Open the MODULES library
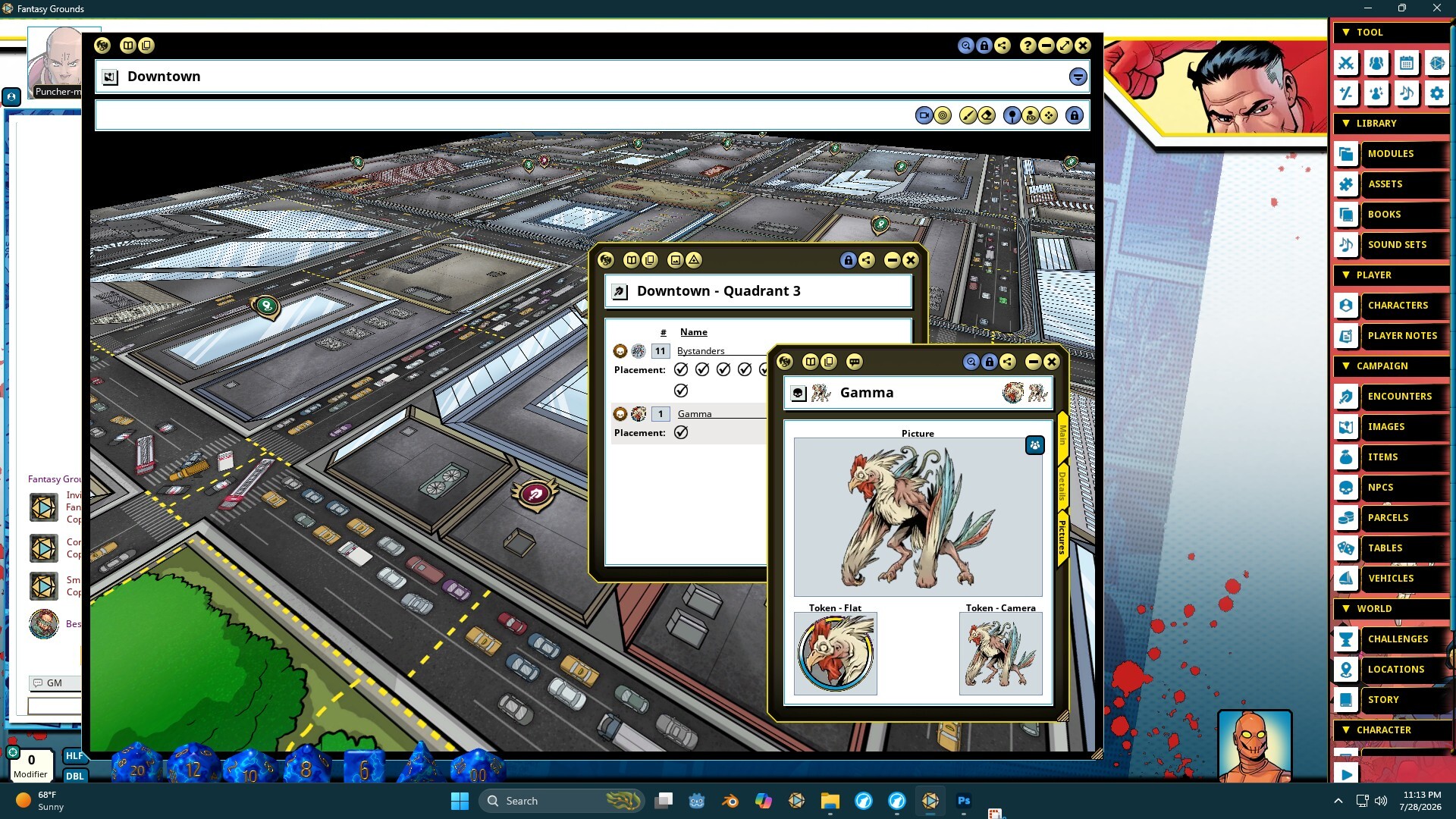Image resolution: width=1456 pixels, height=819 pixels. pos(1392,154)
